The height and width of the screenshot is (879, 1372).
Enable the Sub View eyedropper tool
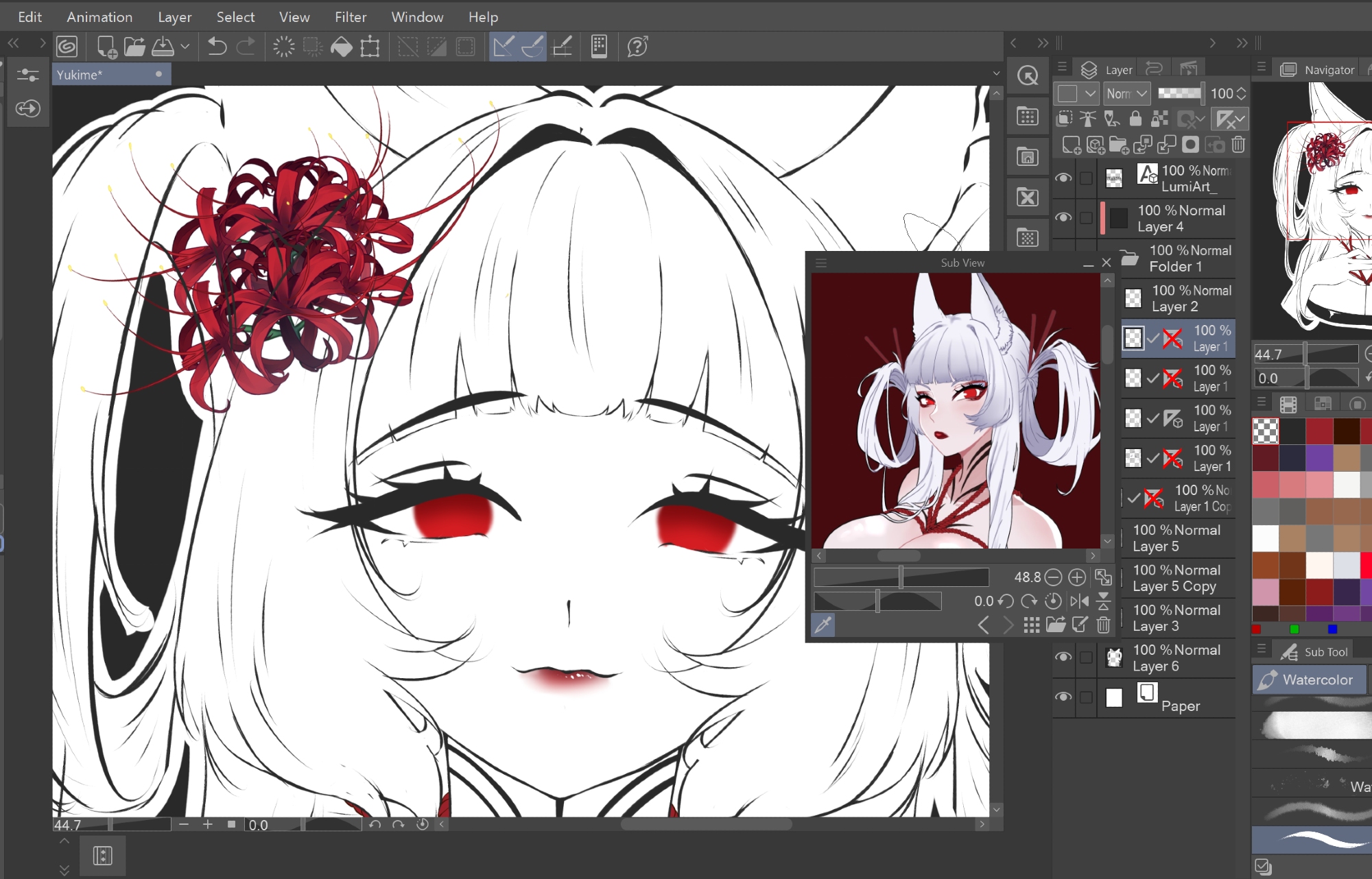823,624
